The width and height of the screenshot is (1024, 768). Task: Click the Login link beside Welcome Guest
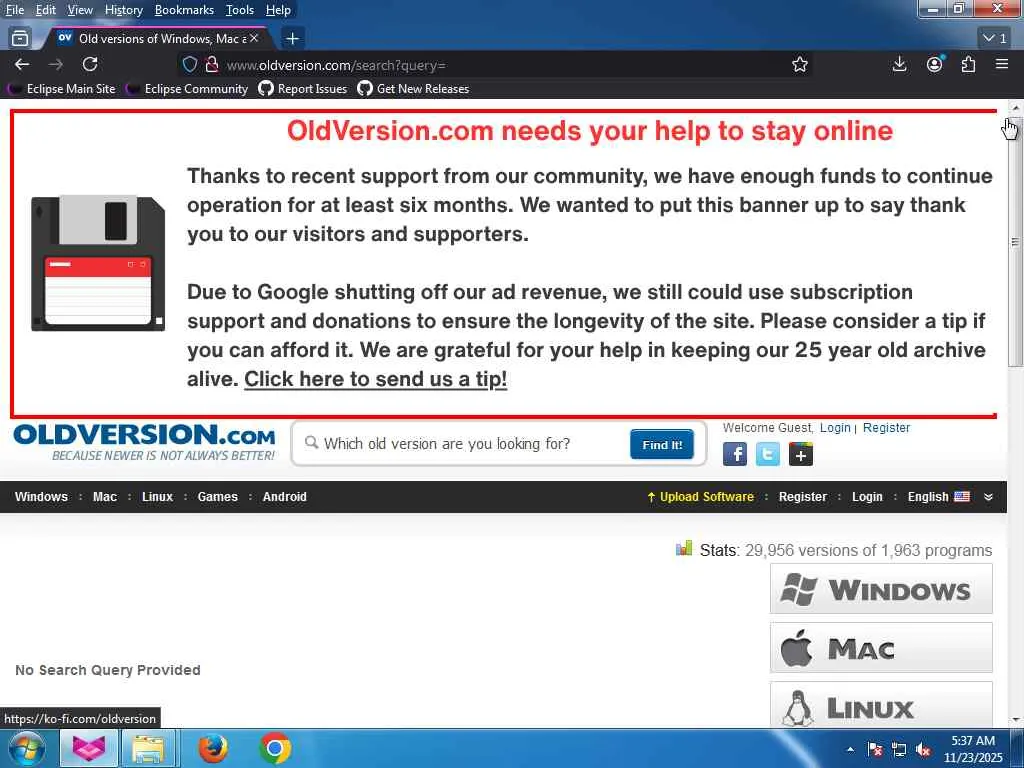[835, 428]
